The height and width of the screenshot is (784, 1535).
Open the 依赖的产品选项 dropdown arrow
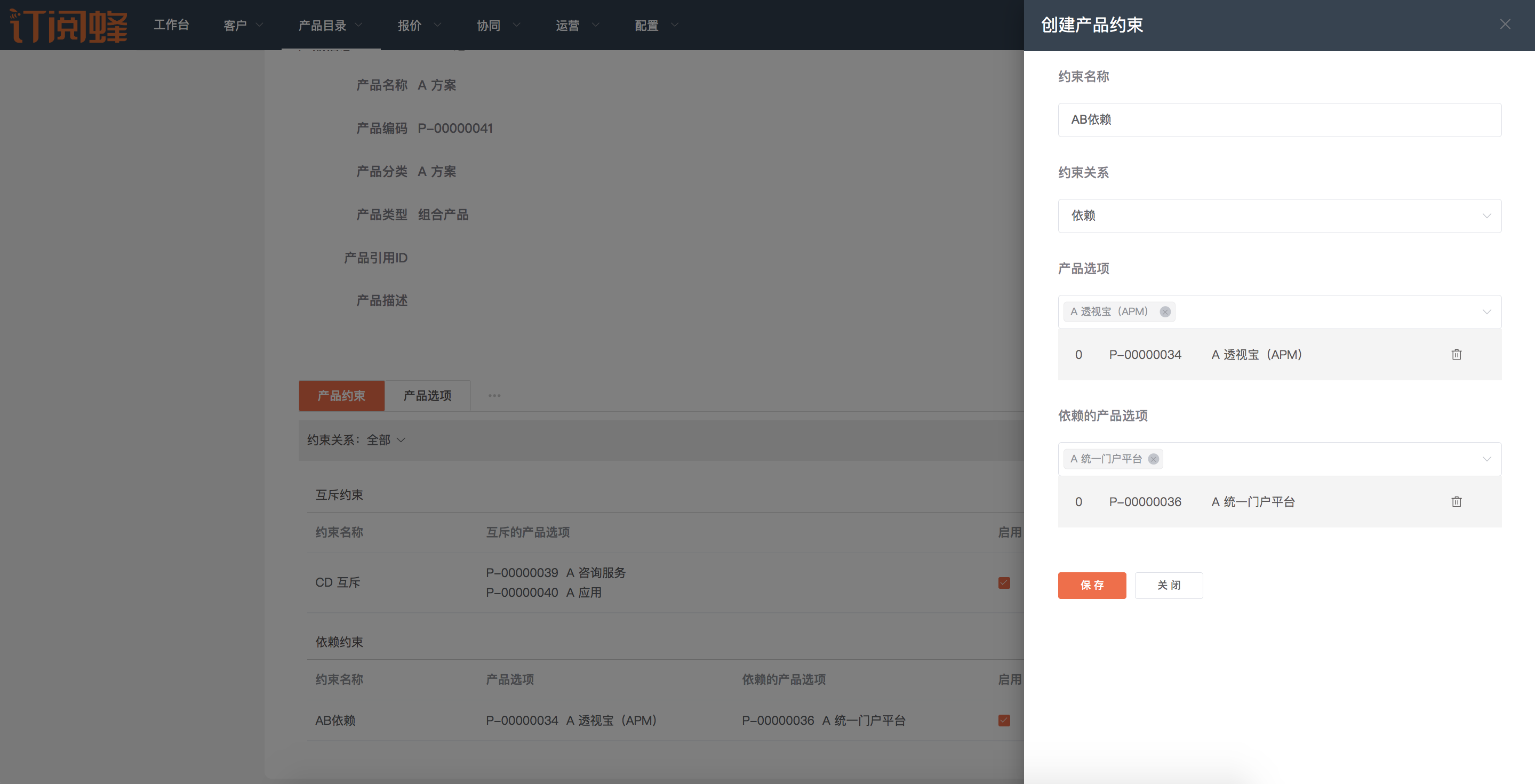tap(1486, 459)
